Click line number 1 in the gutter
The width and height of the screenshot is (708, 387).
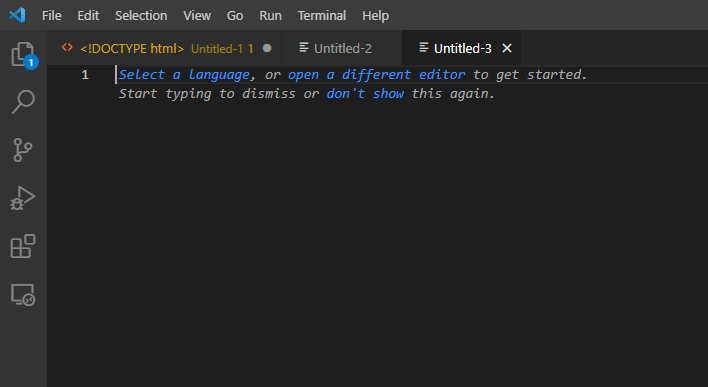(x=85, y=75)
